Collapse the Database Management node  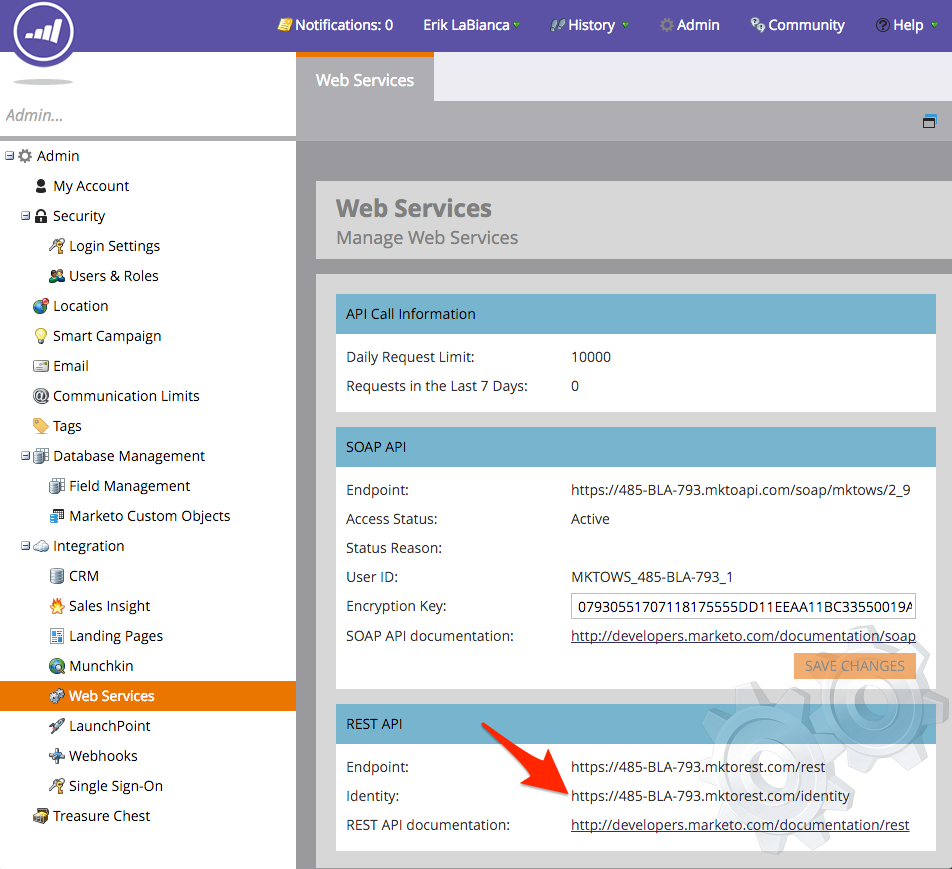(x=26, y=456)
